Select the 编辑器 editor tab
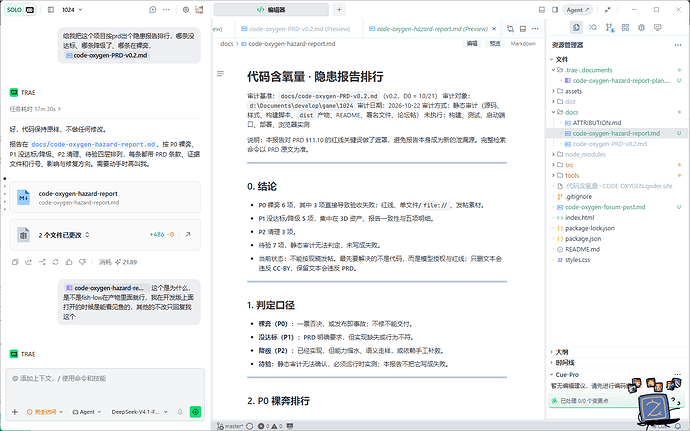The height and width of the screenshot is (431, 690). click(271, 9)
